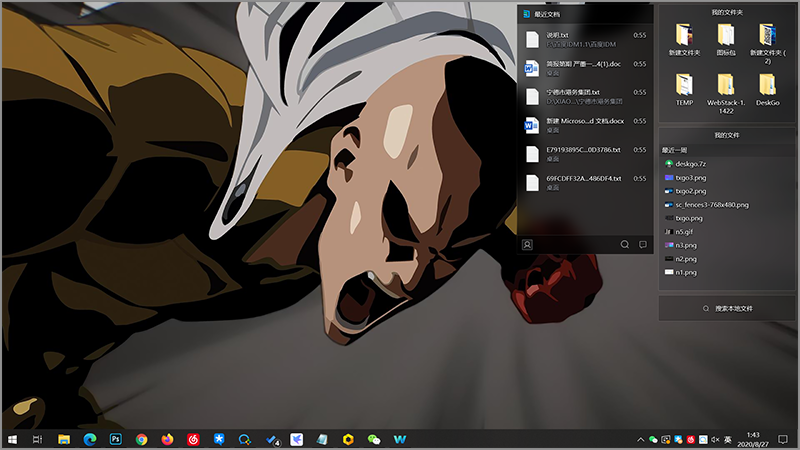This screenshot has width=800, height=450.
Task: Open the TEMP folder icon
Action: click(684, 85)
